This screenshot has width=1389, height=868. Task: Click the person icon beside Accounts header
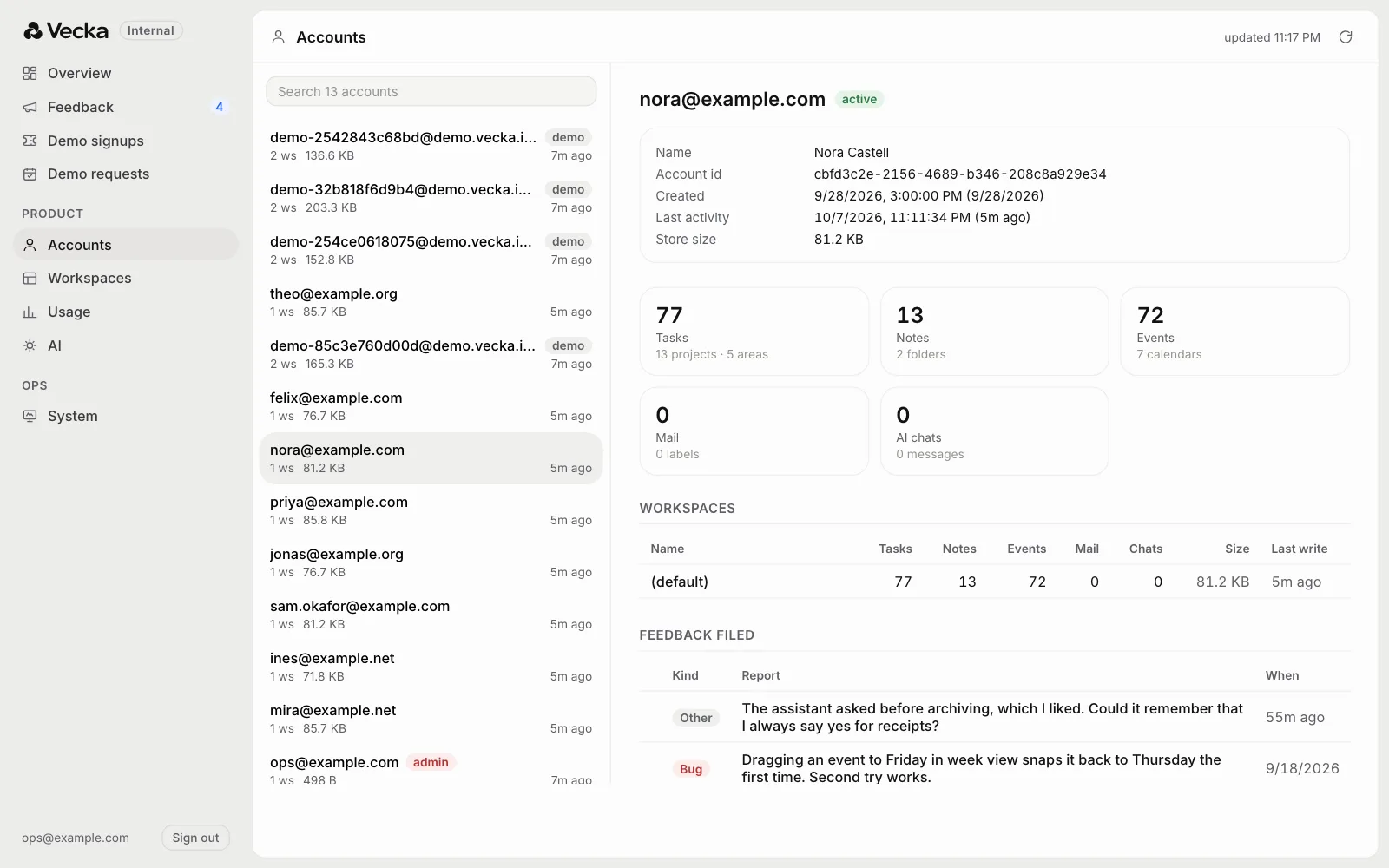[278, 37]
